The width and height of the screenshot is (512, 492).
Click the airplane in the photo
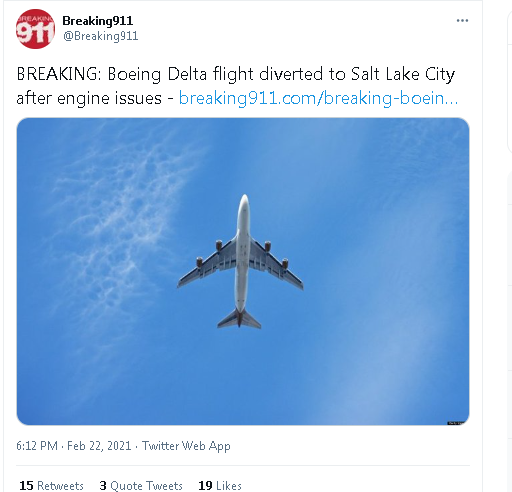click(241, 261)
